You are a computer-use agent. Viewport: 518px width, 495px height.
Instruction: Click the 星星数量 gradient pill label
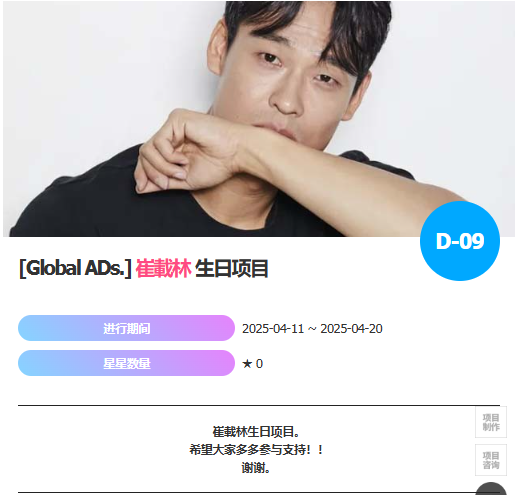(126, 363)
